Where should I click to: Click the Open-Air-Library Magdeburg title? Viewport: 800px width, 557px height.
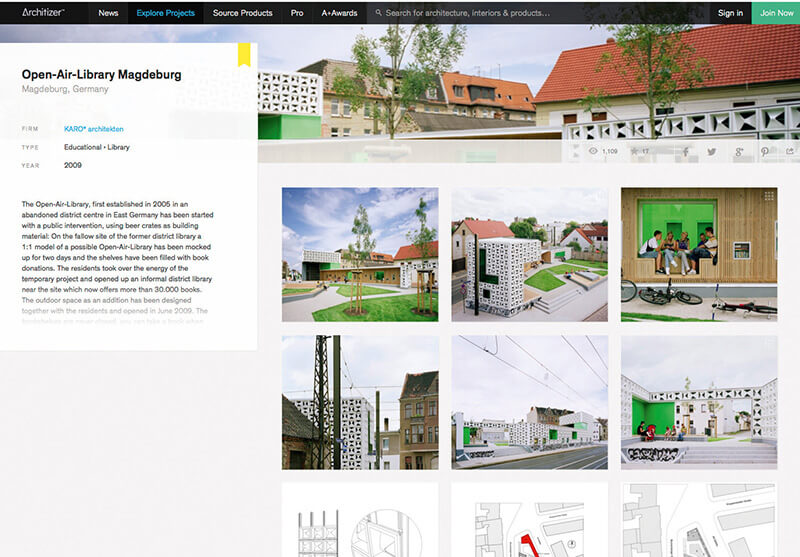pyautogui.click(x=102, y=74)
